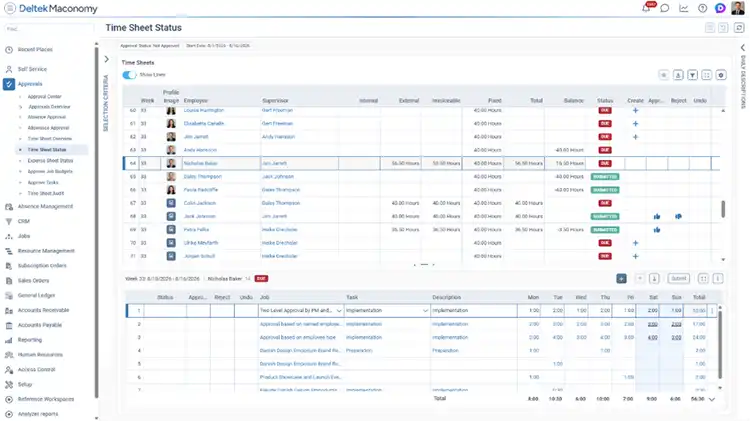Click Recent Places clock icon in sidebar

9,50
